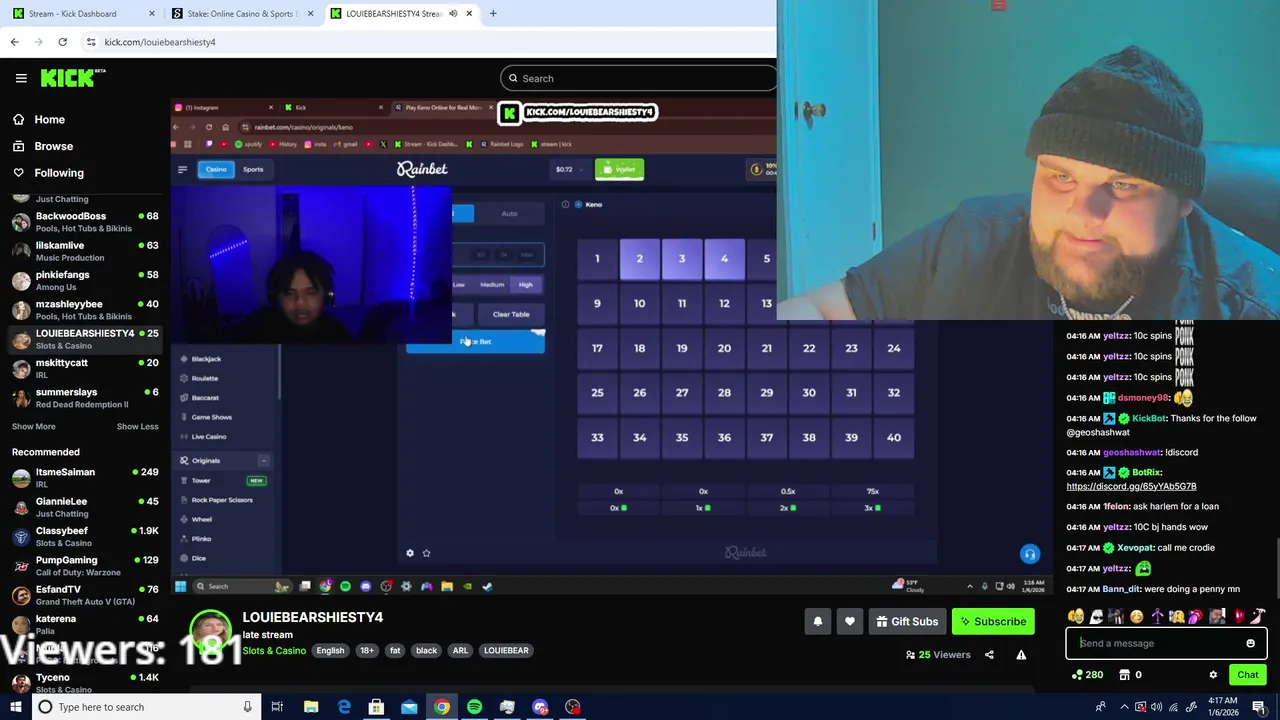The height and width of the screenshot is (720, 1280).
Task: Select Keno number 2 in stream
Action: tap(639, 259)
